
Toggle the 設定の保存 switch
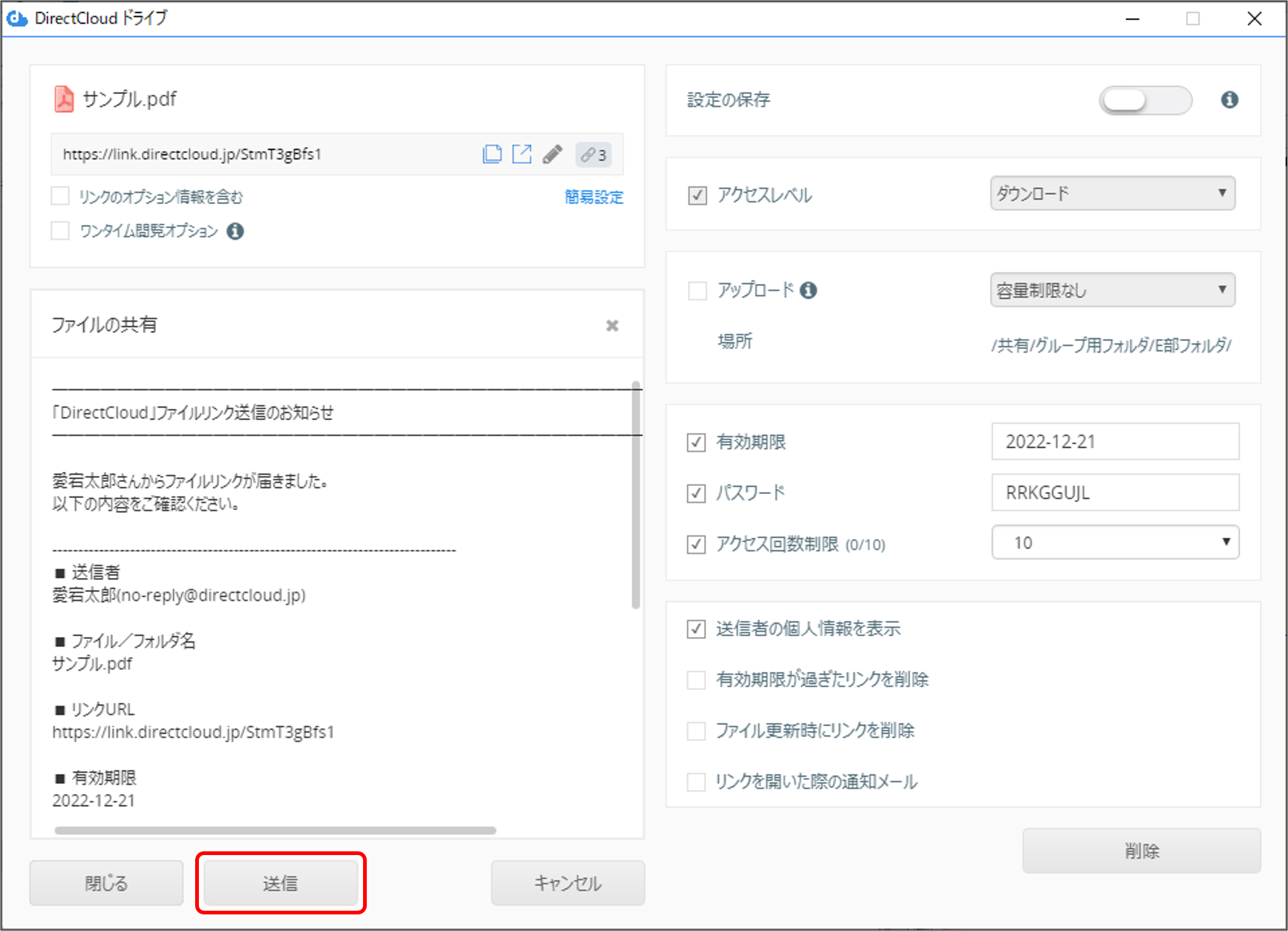(x=1145, y=101)
